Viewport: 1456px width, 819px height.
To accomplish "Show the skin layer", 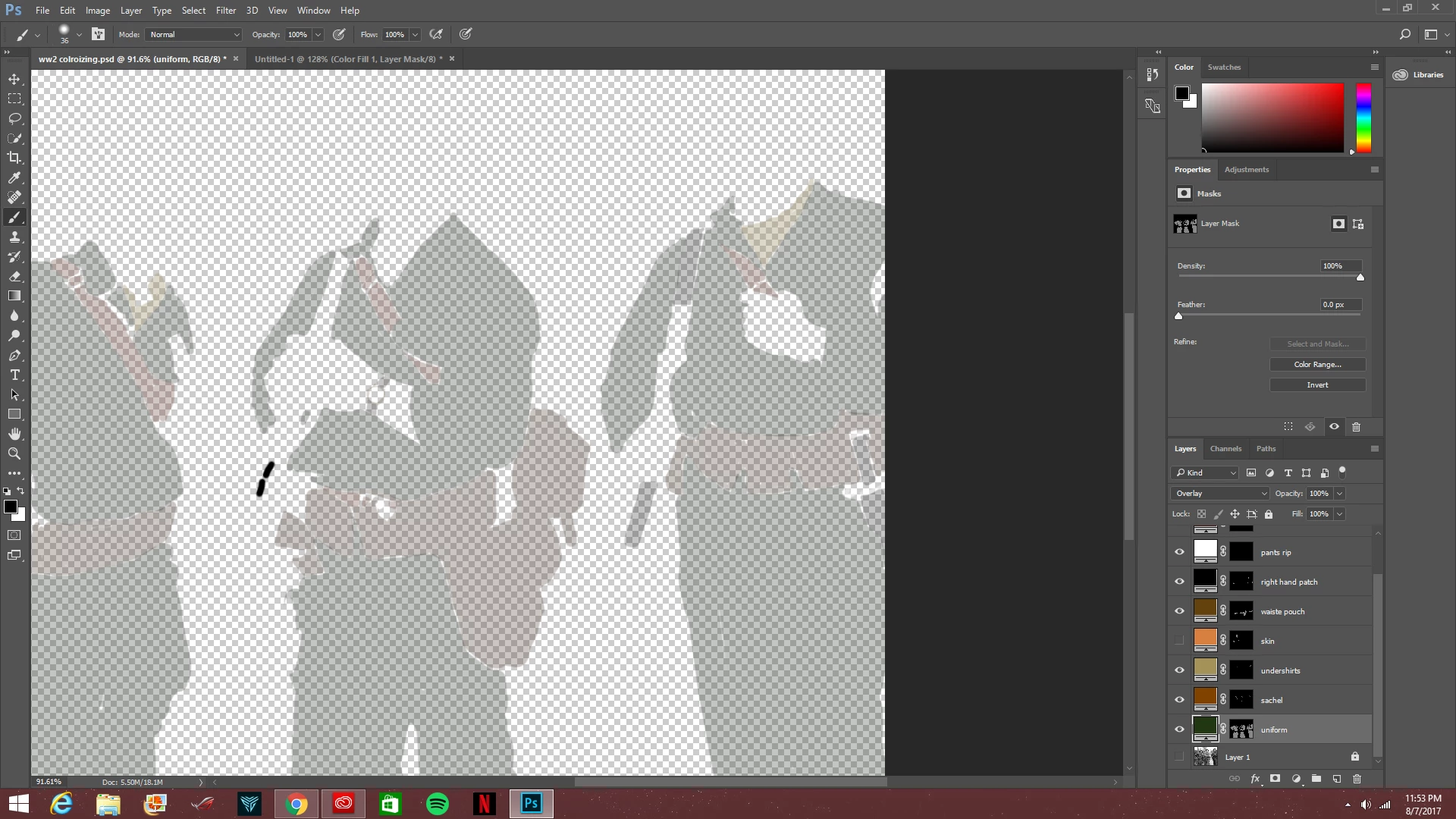I will (1179, 641).
